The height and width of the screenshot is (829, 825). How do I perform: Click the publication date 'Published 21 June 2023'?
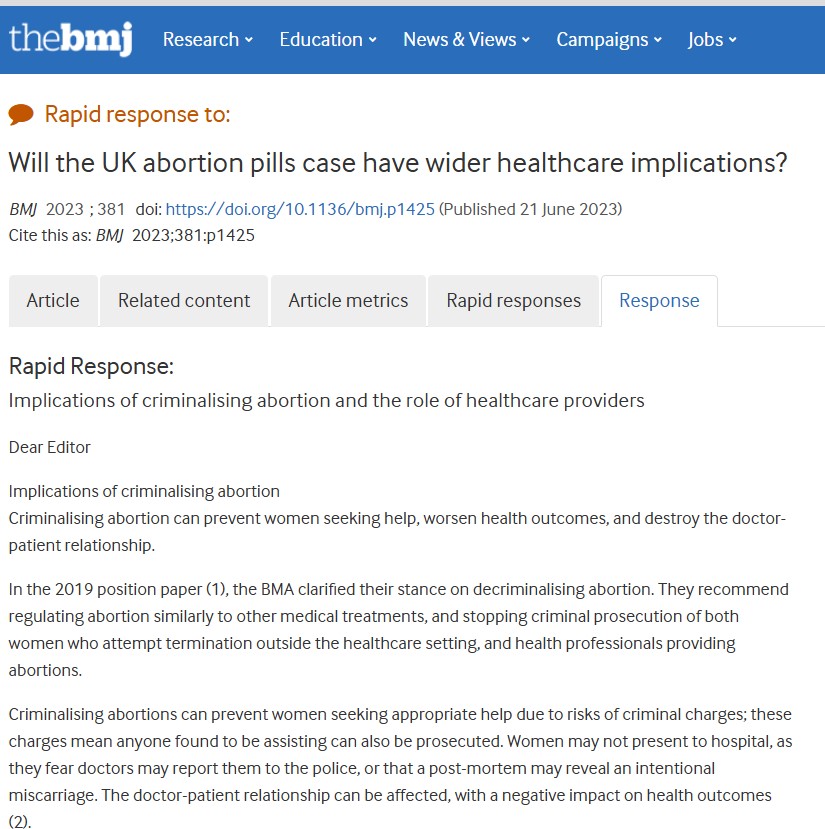[x=530, y=209]
